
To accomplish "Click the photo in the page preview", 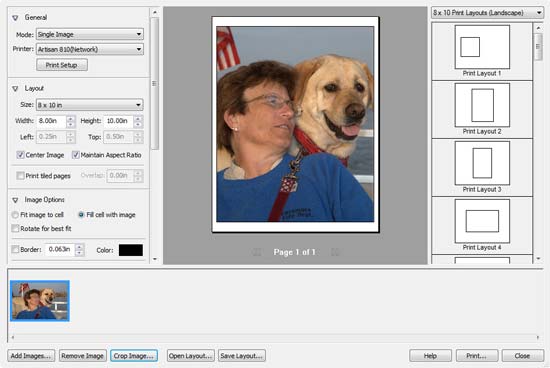I will 295,124.
